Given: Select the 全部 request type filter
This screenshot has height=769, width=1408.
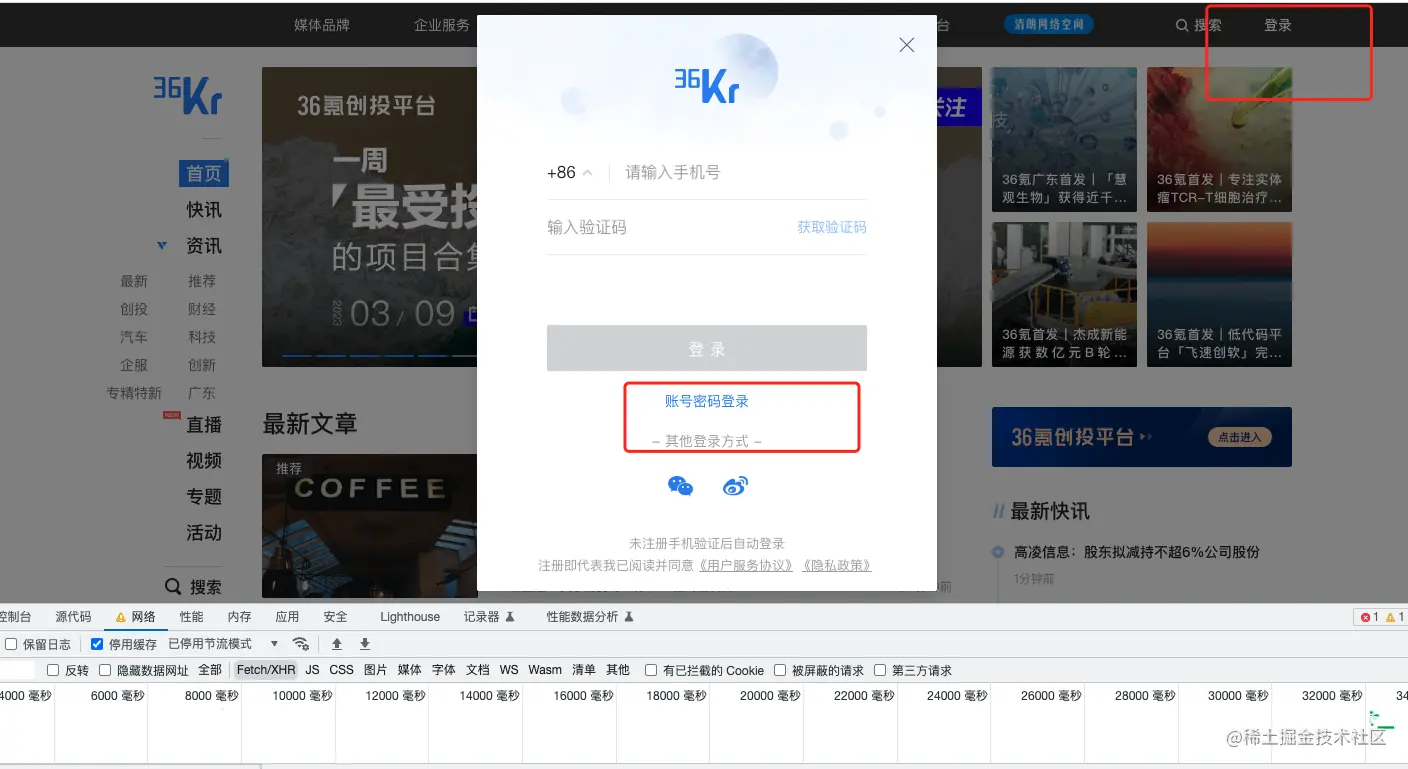Looking at the screenshot, I should [210, 670].
